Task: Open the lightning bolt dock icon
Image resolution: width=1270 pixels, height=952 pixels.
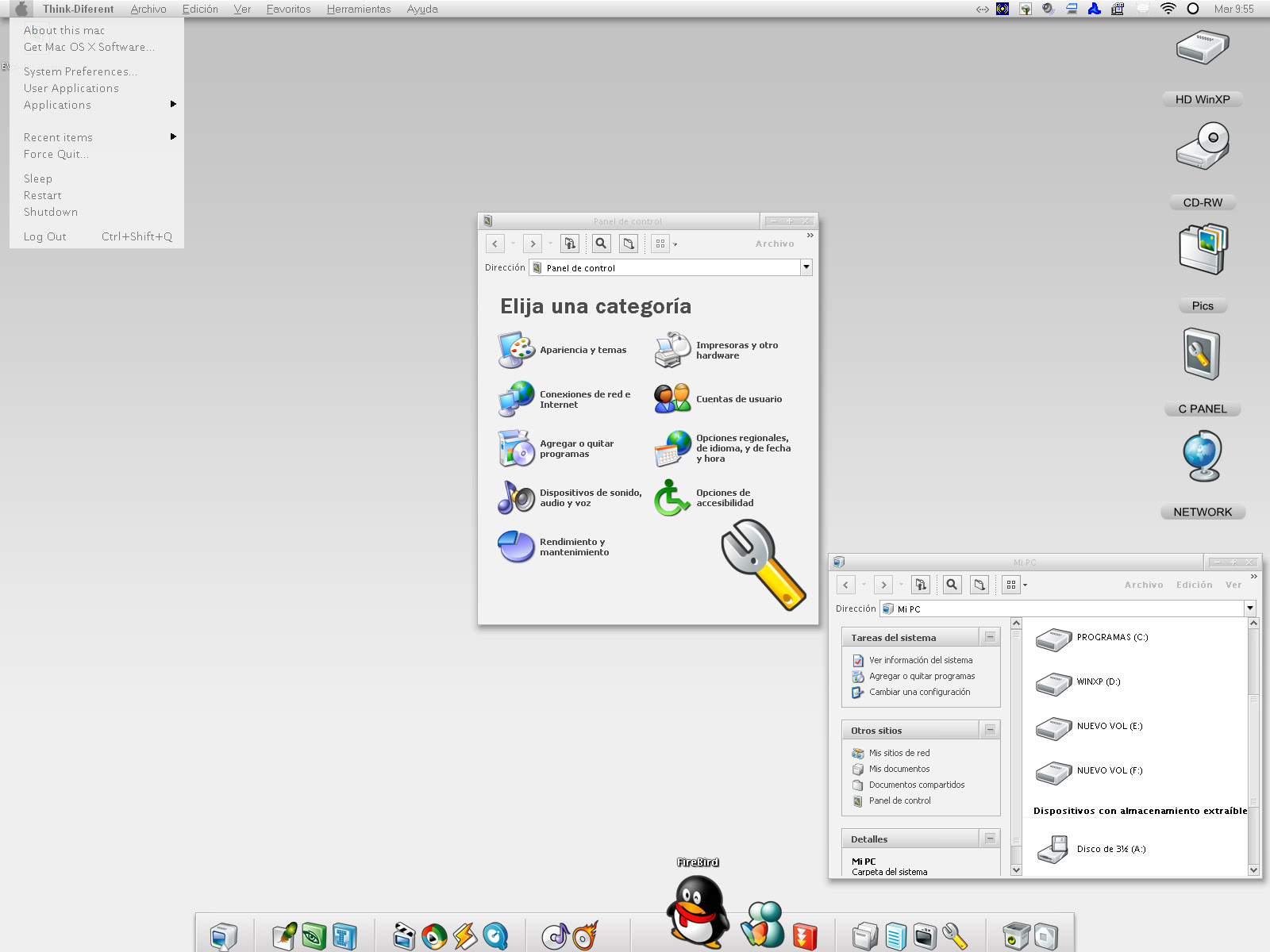Action: [x=465, y=936]
